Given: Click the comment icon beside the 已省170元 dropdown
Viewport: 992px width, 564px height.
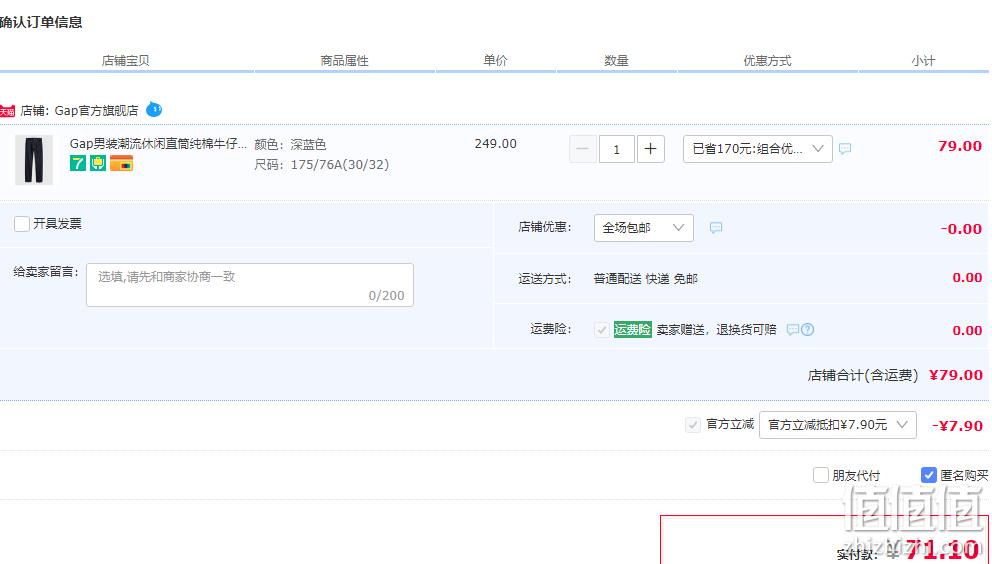Looking at the screenshot, I should pos(845,149).
